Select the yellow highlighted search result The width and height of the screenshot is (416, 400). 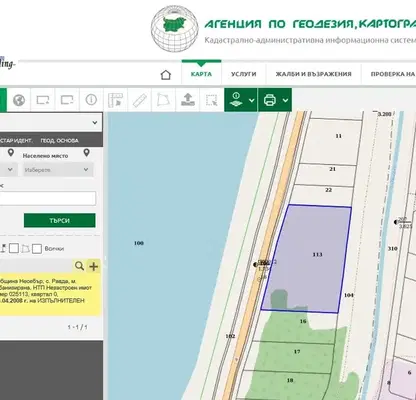pos(50,294)
